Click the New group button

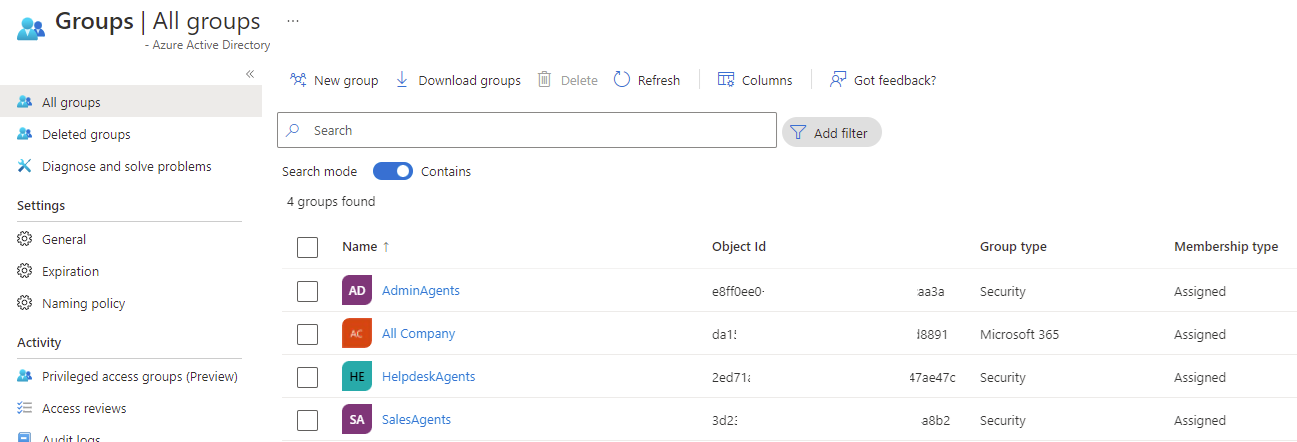[334, 80]
